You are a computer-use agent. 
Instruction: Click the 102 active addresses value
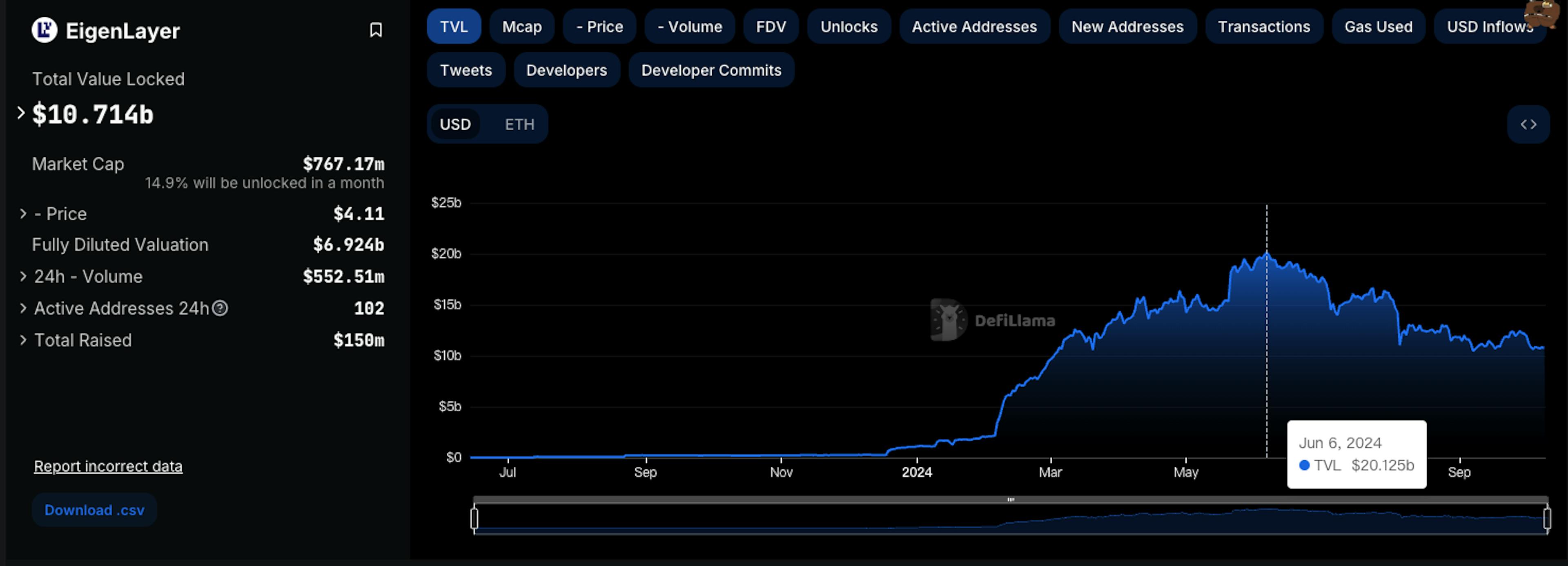[x=369, y=309]
